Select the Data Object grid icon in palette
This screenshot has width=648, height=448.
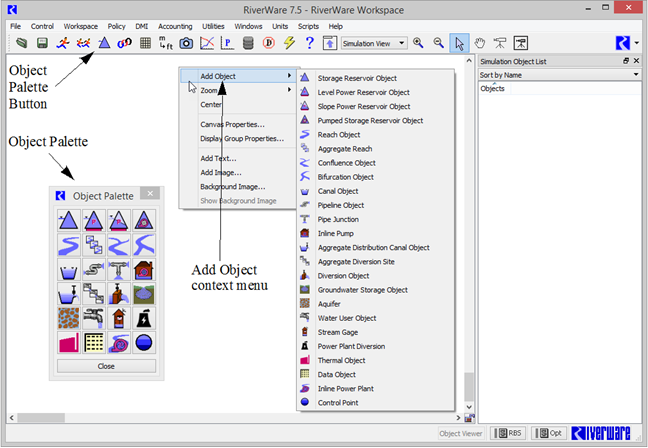coord(94,343)
